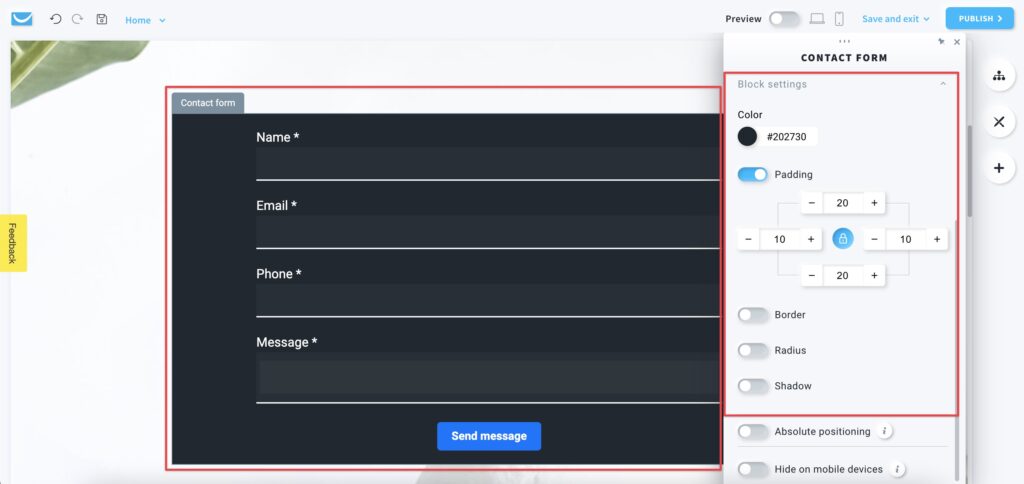This screenshot has height=484, width=1024.
Task: Select the Contact form block label
Action: click(208, 103)
